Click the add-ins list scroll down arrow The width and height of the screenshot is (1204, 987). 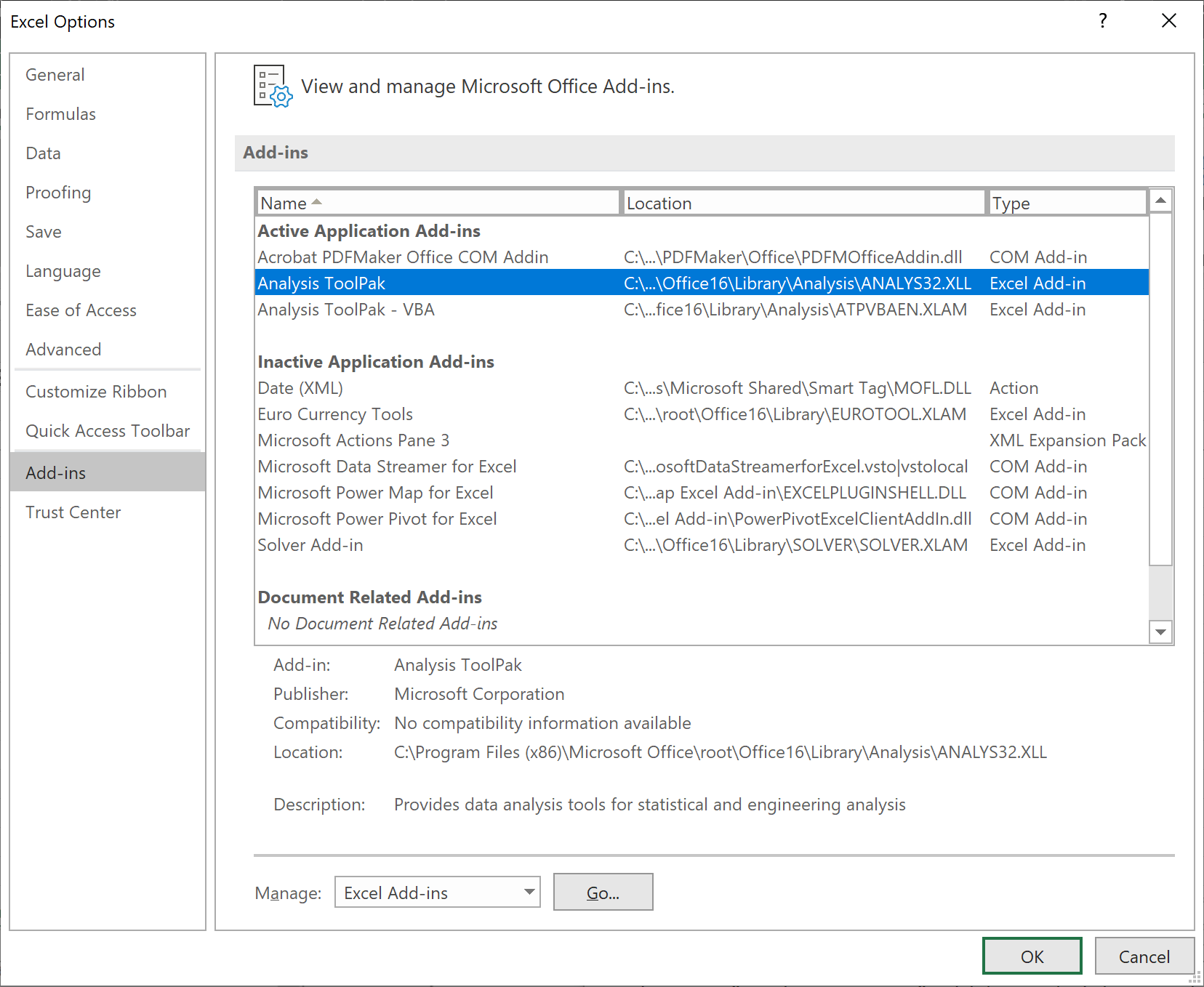coord(1161,632)
